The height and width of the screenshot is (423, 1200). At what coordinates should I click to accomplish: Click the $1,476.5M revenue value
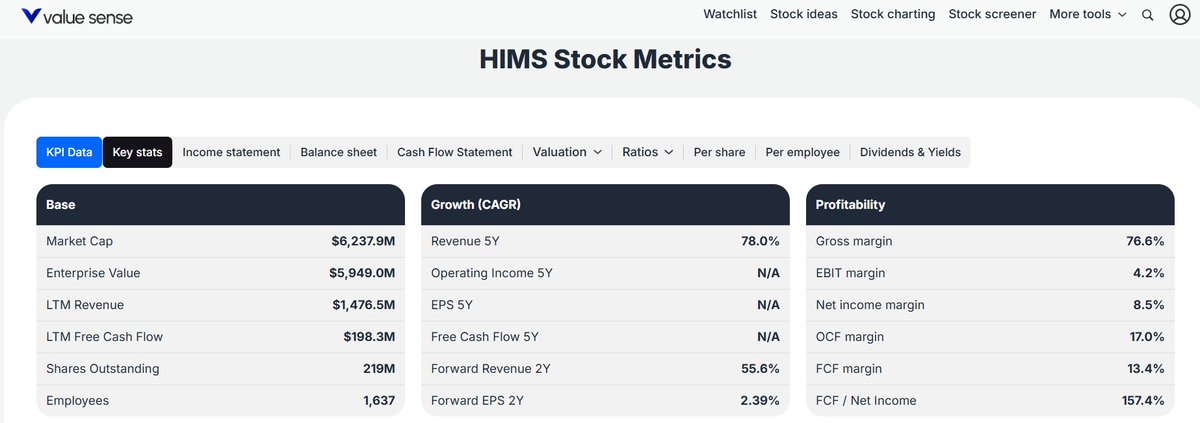pos(364,305)
